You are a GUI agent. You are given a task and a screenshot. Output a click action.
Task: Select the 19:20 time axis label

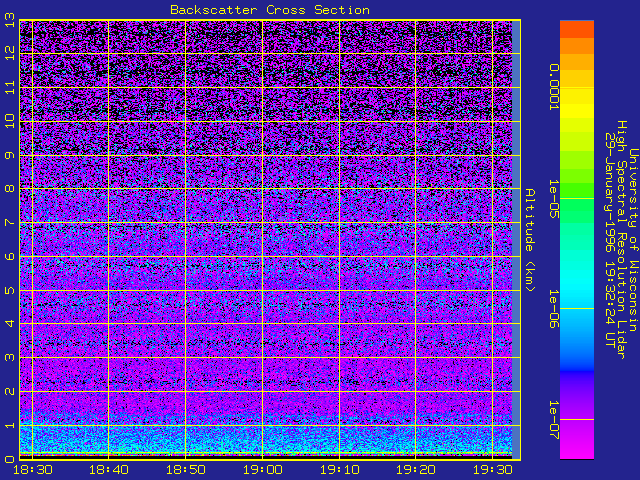tap(416, 470)
